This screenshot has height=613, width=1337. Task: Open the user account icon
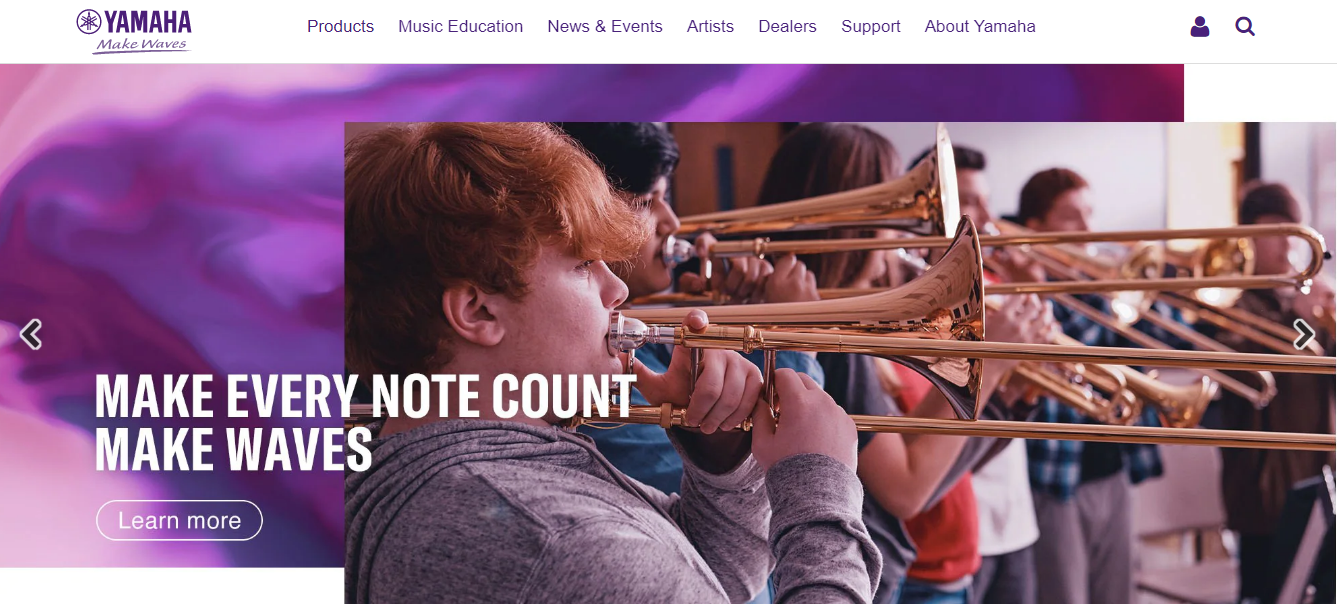(1200, 27)
